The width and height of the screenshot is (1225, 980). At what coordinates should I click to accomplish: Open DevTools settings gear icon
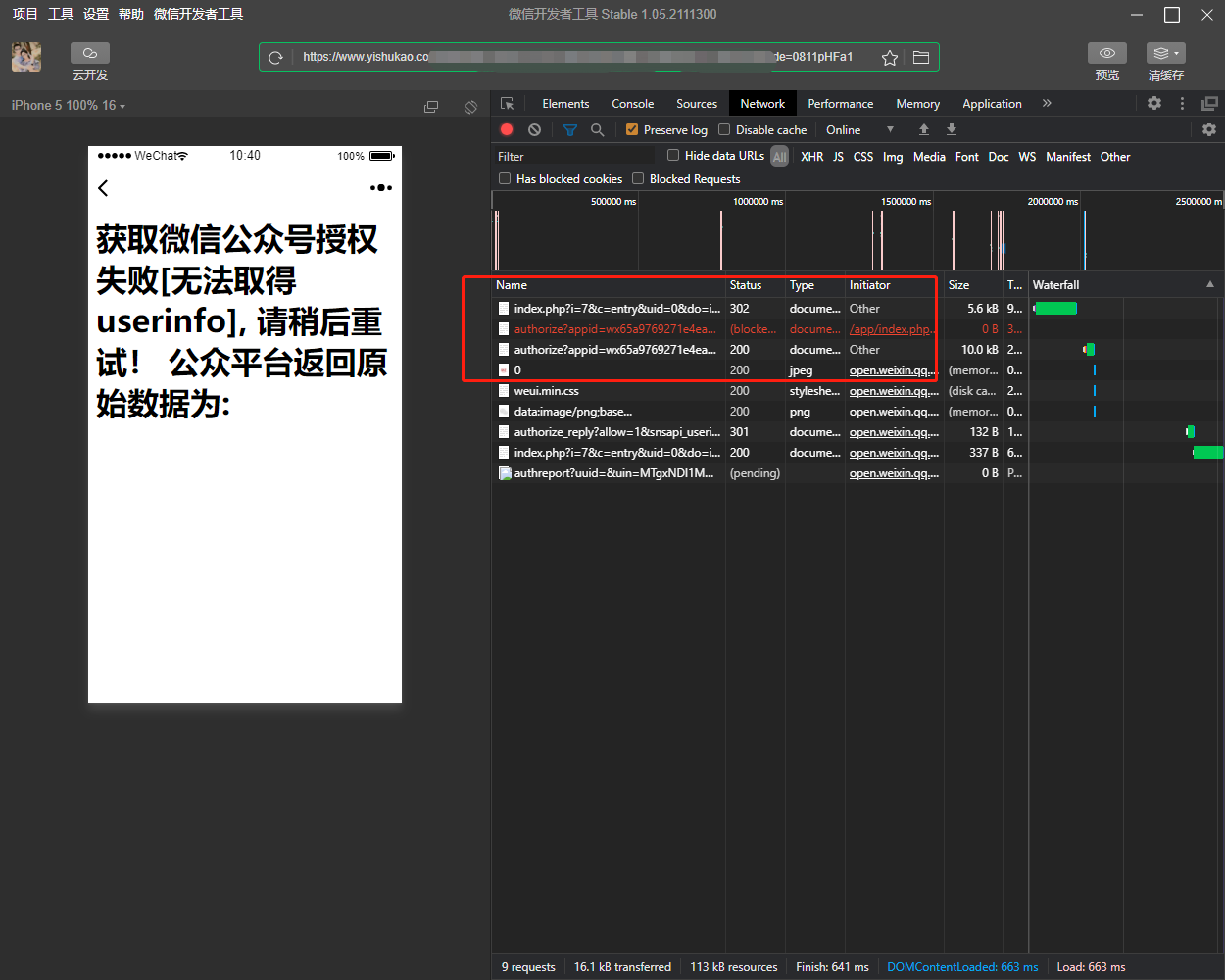(x=1154, y=103)
